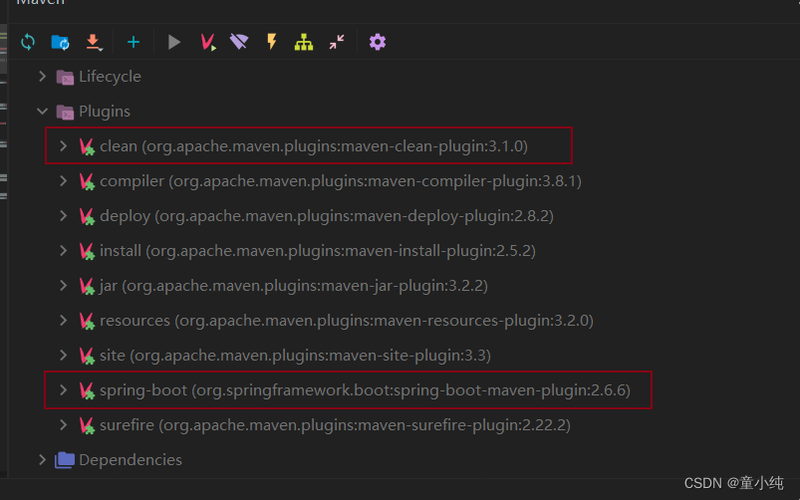
Task: Toggle offline mode
Action: pos(239,42)
